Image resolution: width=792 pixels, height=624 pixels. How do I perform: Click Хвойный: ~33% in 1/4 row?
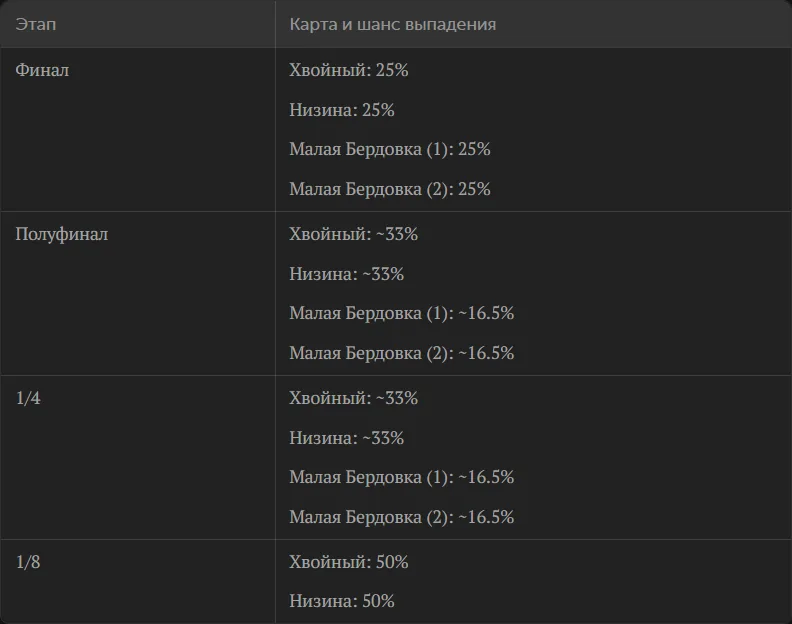click(x=353, y=398)
